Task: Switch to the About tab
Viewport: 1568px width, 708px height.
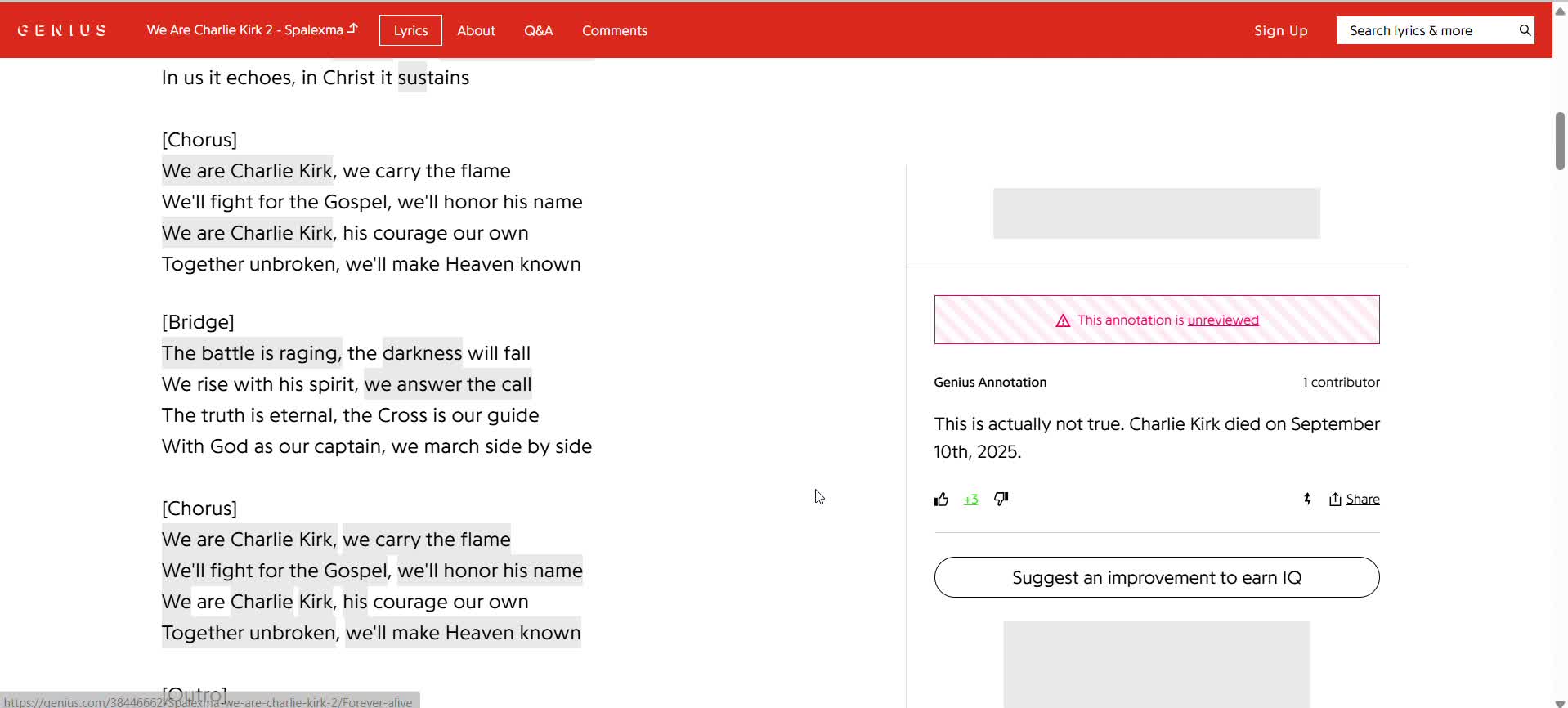Action: point(476,30)
